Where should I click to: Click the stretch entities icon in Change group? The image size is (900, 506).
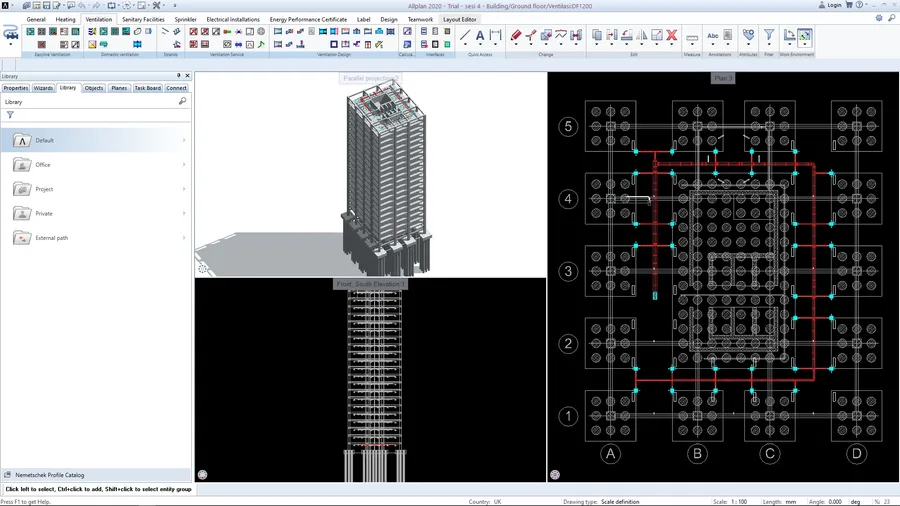click(576, 36)
